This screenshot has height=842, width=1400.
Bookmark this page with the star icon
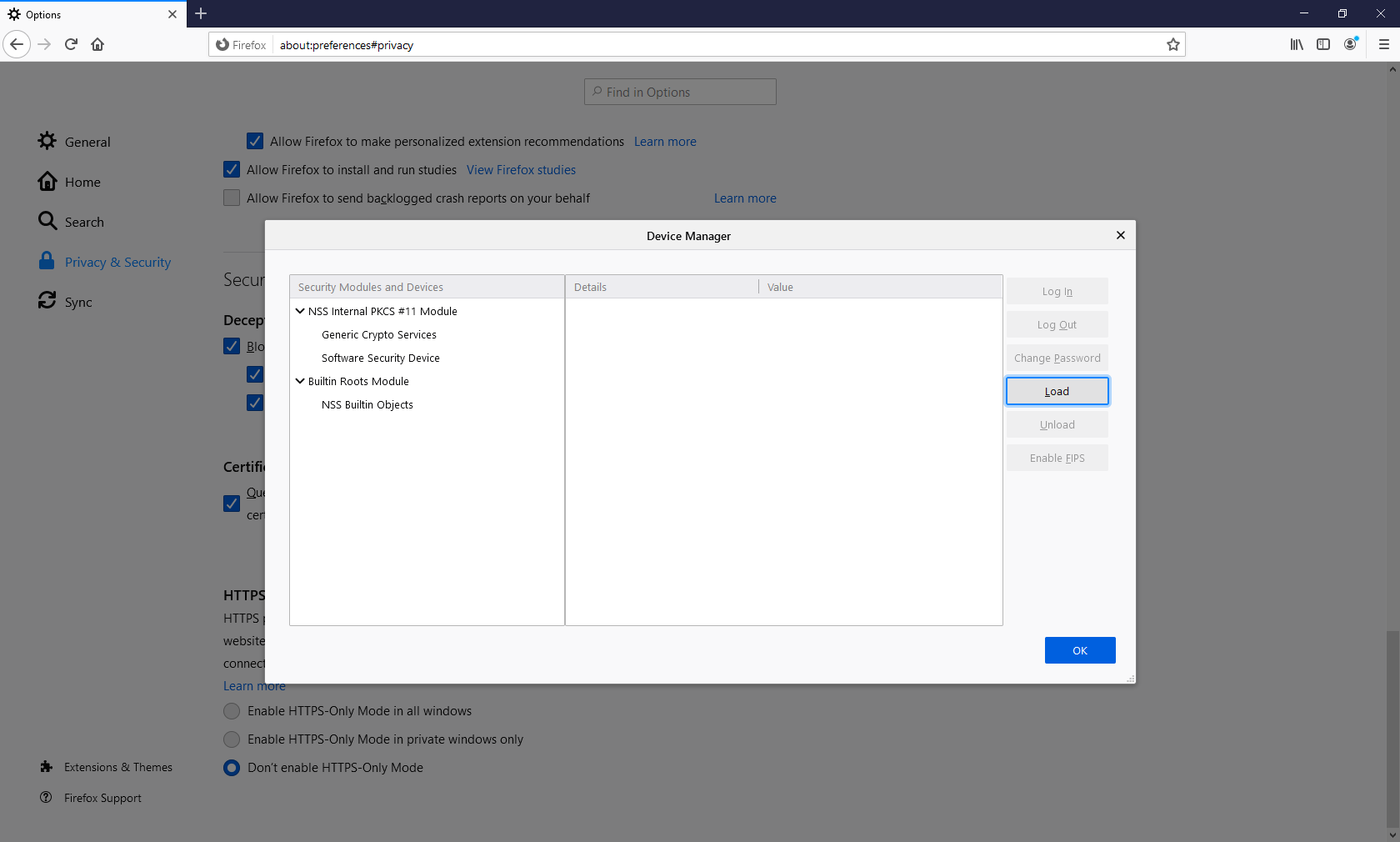pos(1173,45)
